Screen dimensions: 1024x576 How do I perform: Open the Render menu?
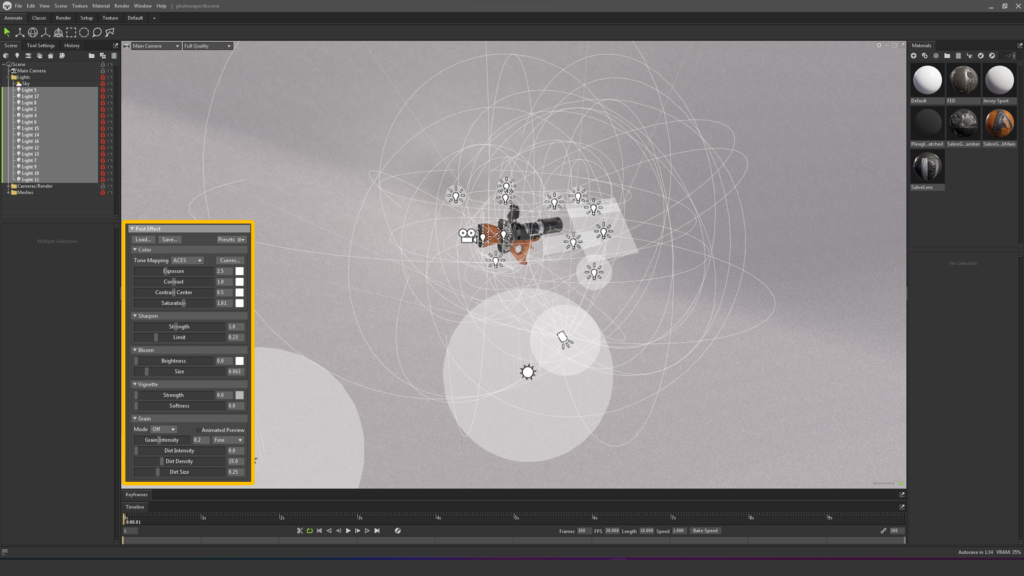[x=121, y=6]
